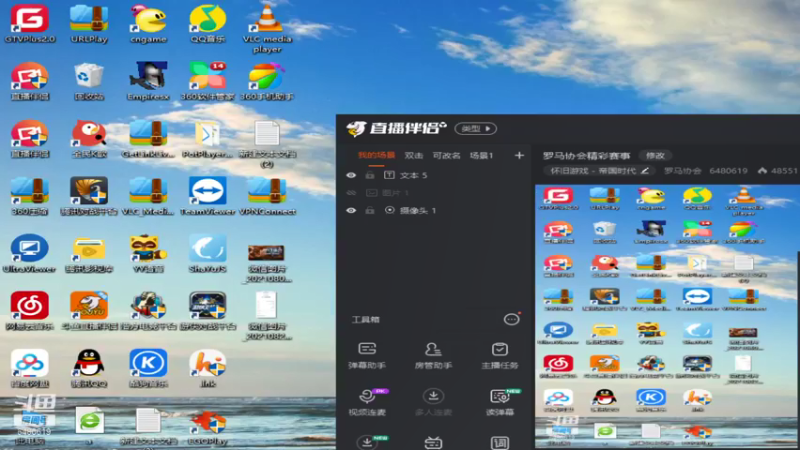This screenshot has width=800, height=450.
Task: Open 主播任务 tool in toolbox
Action: tap(499, 356)
